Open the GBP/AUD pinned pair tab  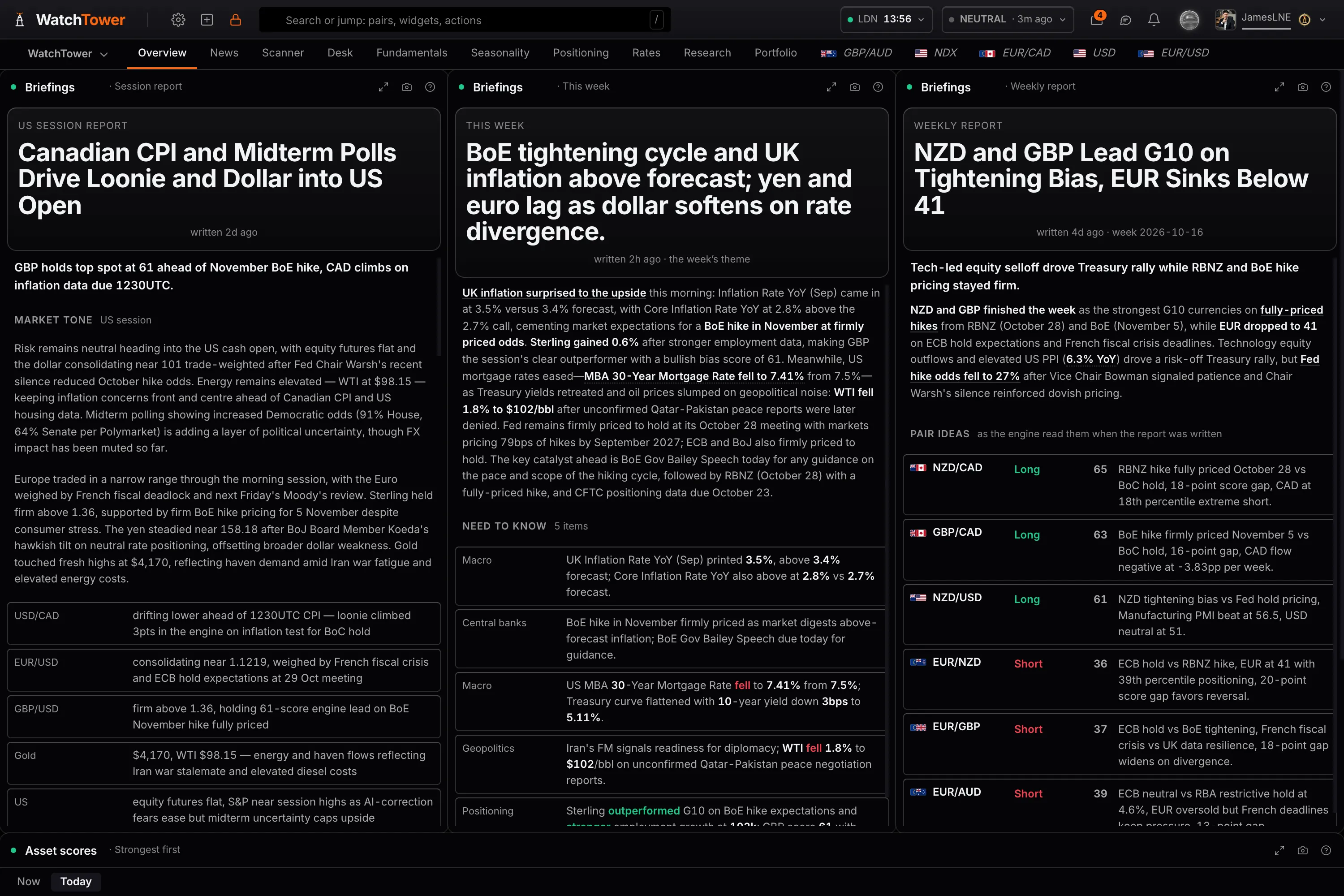click(x=856, y=52)
